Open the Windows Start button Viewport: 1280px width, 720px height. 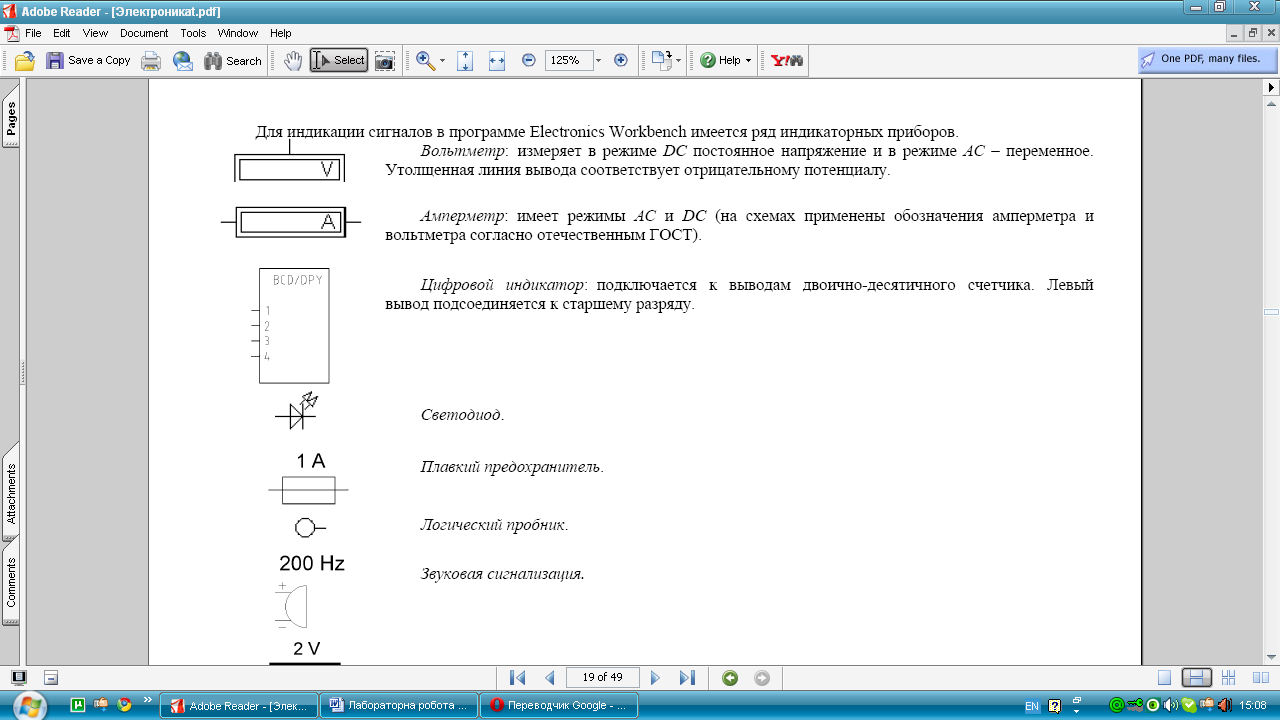pos(27,705)
